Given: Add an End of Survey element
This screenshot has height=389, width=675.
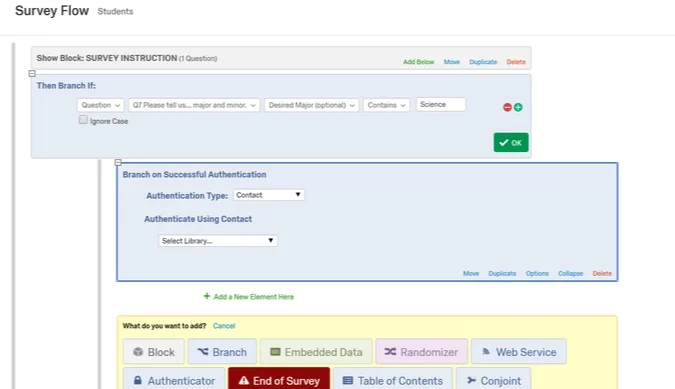Looking at the screenshot, I should 279,379.
